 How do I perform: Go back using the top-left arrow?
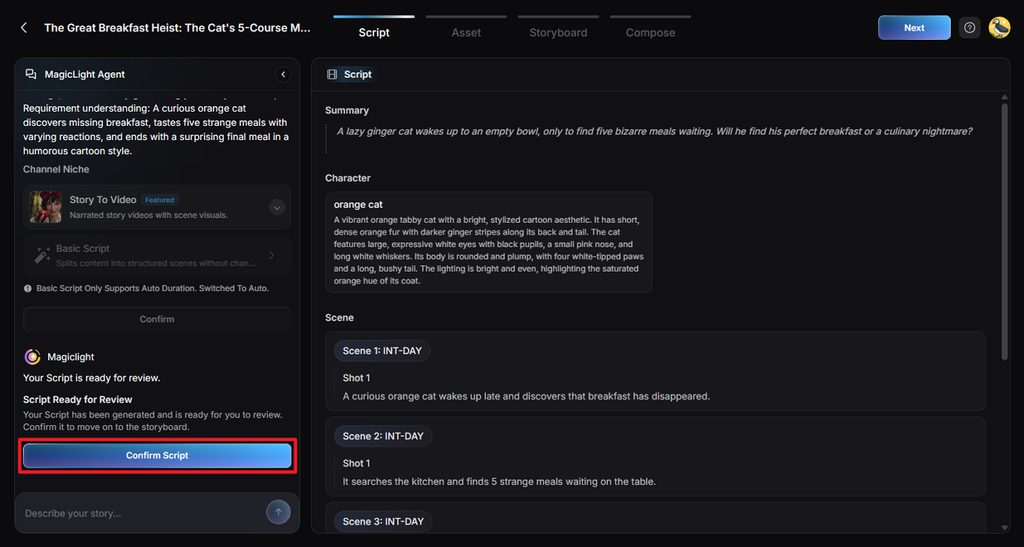pos(24,27)
